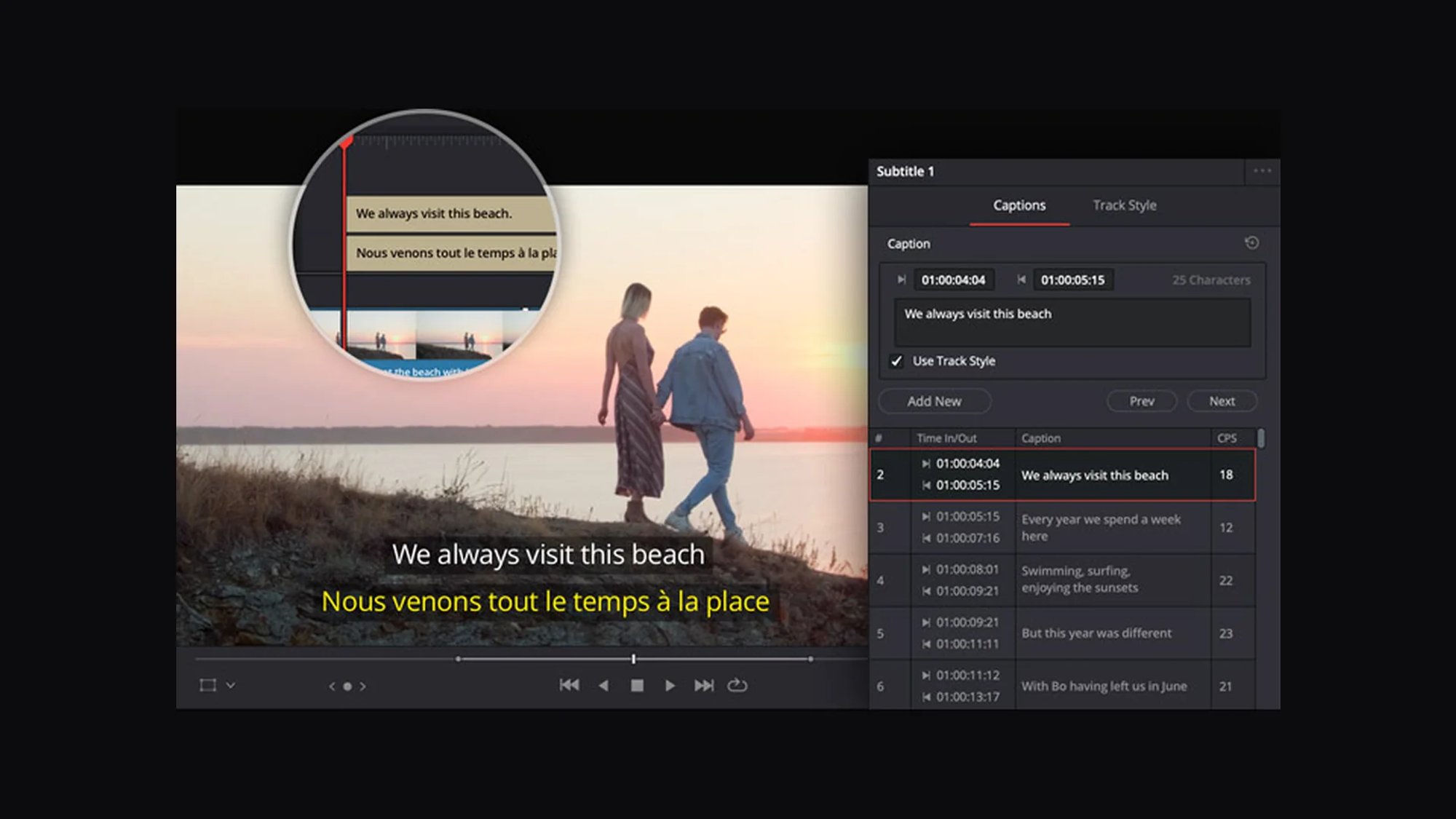Click CPS value 18 in selected row

point(1226,475)
